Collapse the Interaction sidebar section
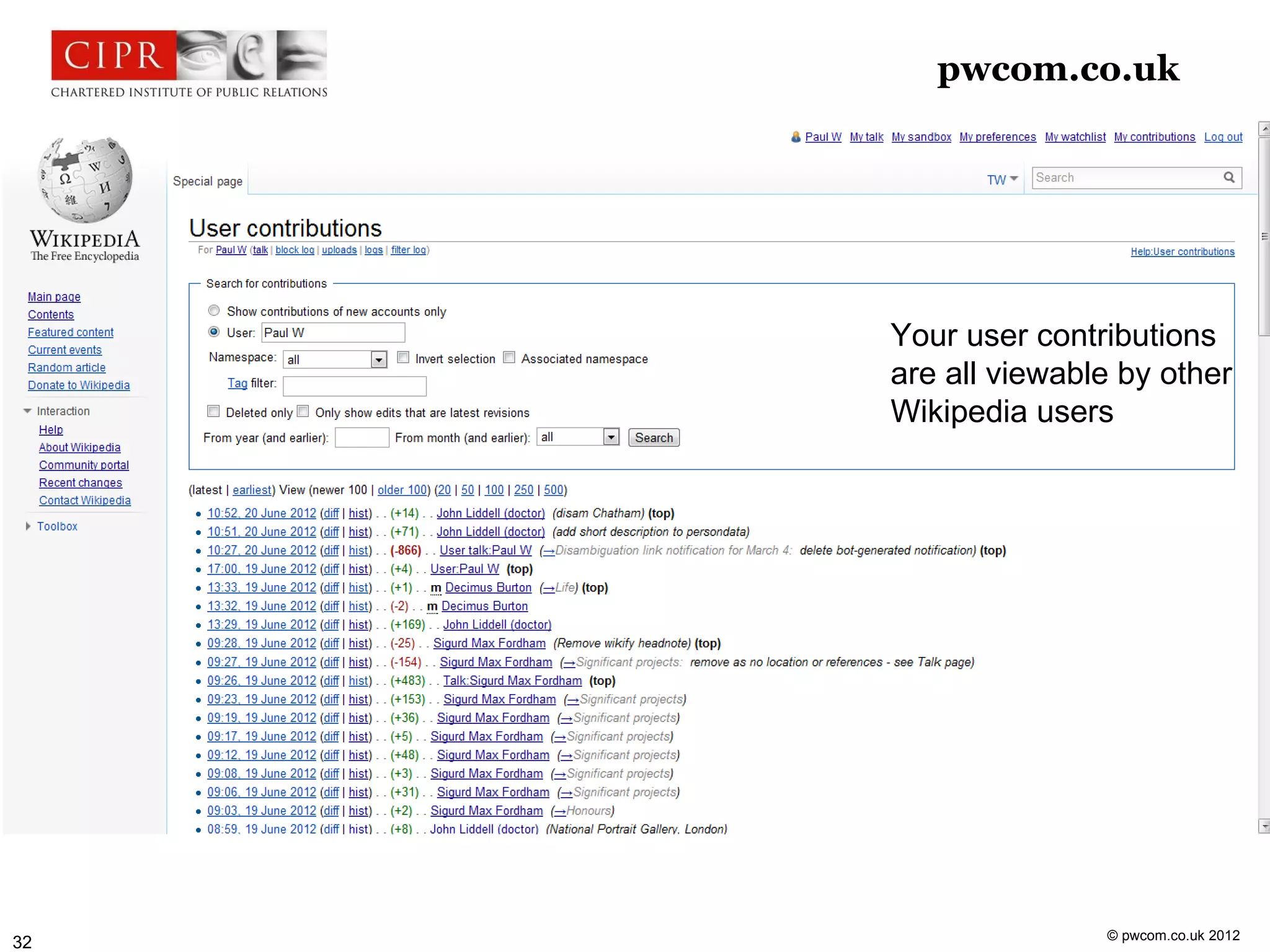 coord(27,411)
